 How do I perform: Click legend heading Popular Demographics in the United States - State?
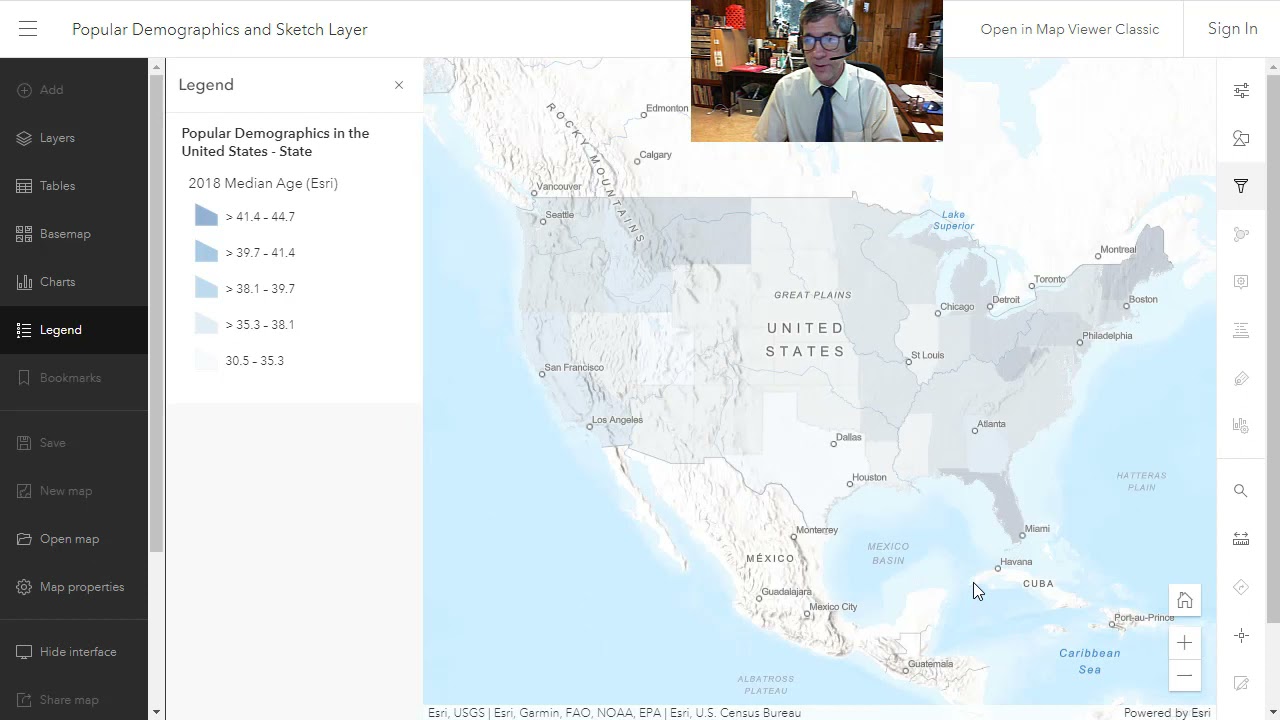275,142
